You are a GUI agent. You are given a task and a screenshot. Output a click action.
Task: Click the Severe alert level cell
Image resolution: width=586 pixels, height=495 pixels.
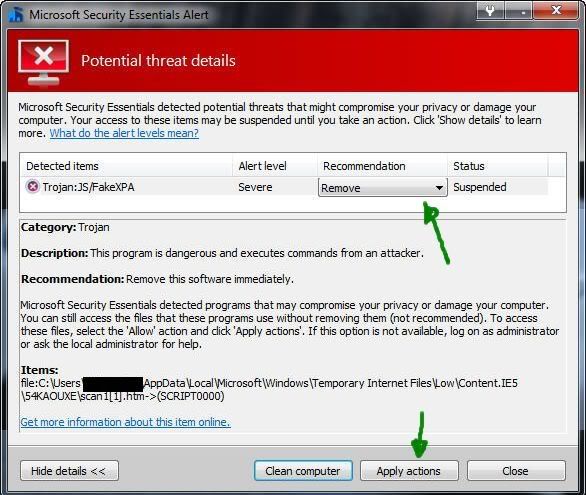[255, 187]
